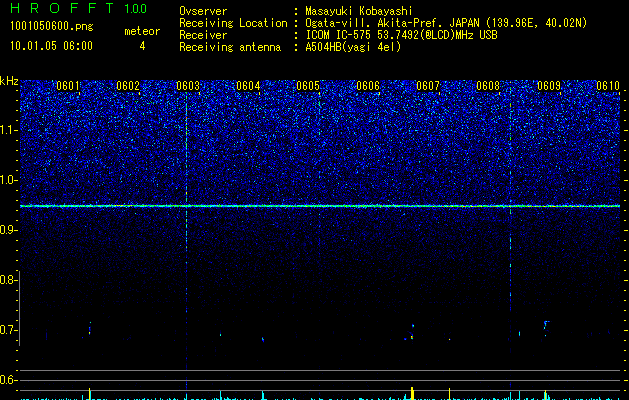
Task: Click the Ovserver label
Action: [203, 11]
